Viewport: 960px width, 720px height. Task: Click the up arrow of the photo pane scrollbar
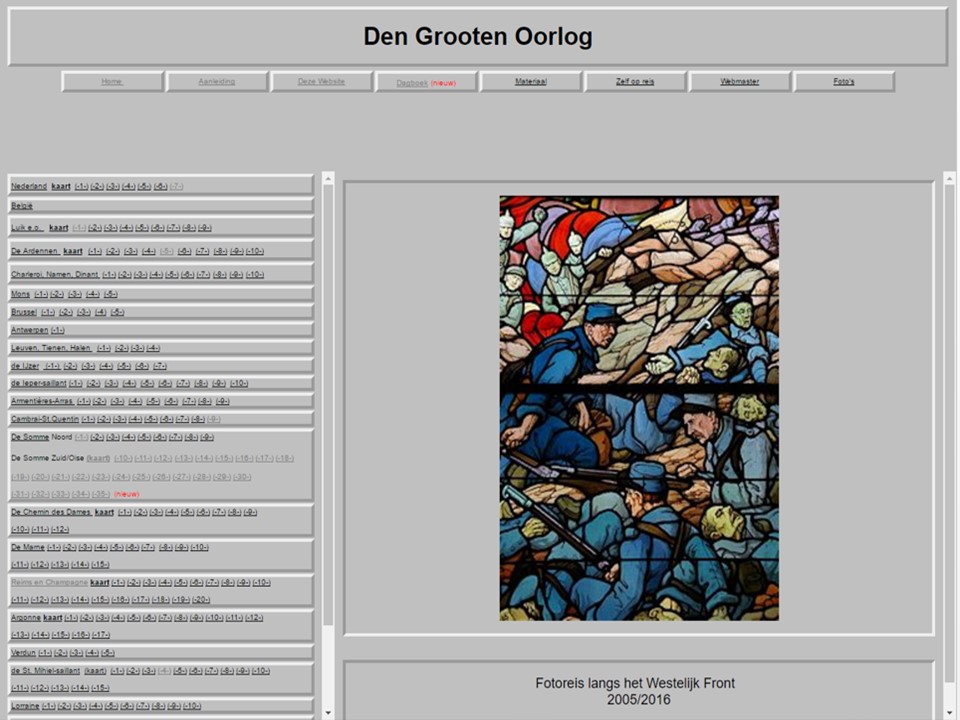950,179
